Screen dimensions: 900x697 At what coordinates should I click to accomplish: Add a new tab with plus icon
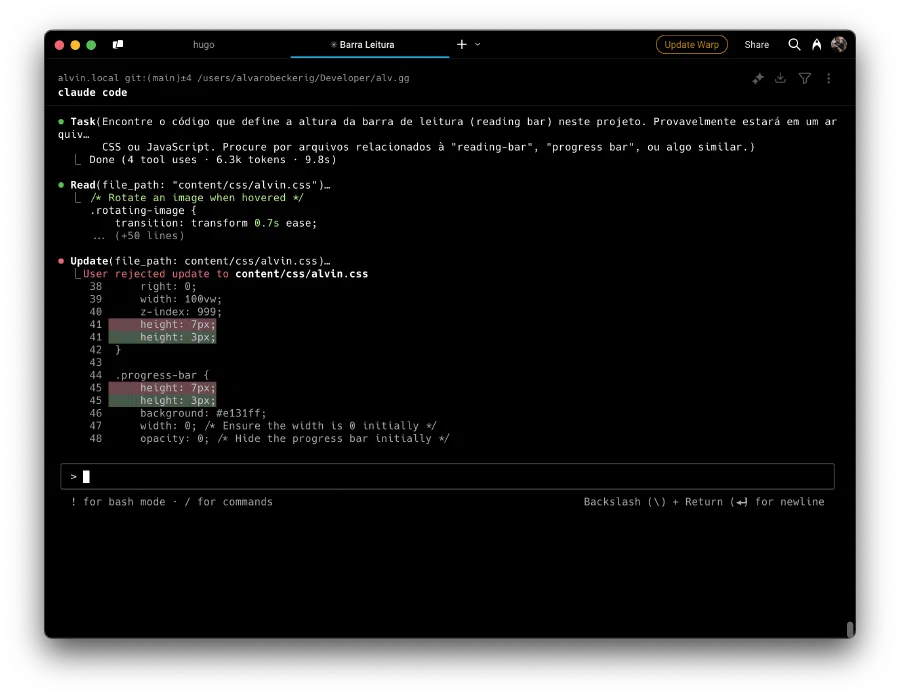click(x=461, y=44)
